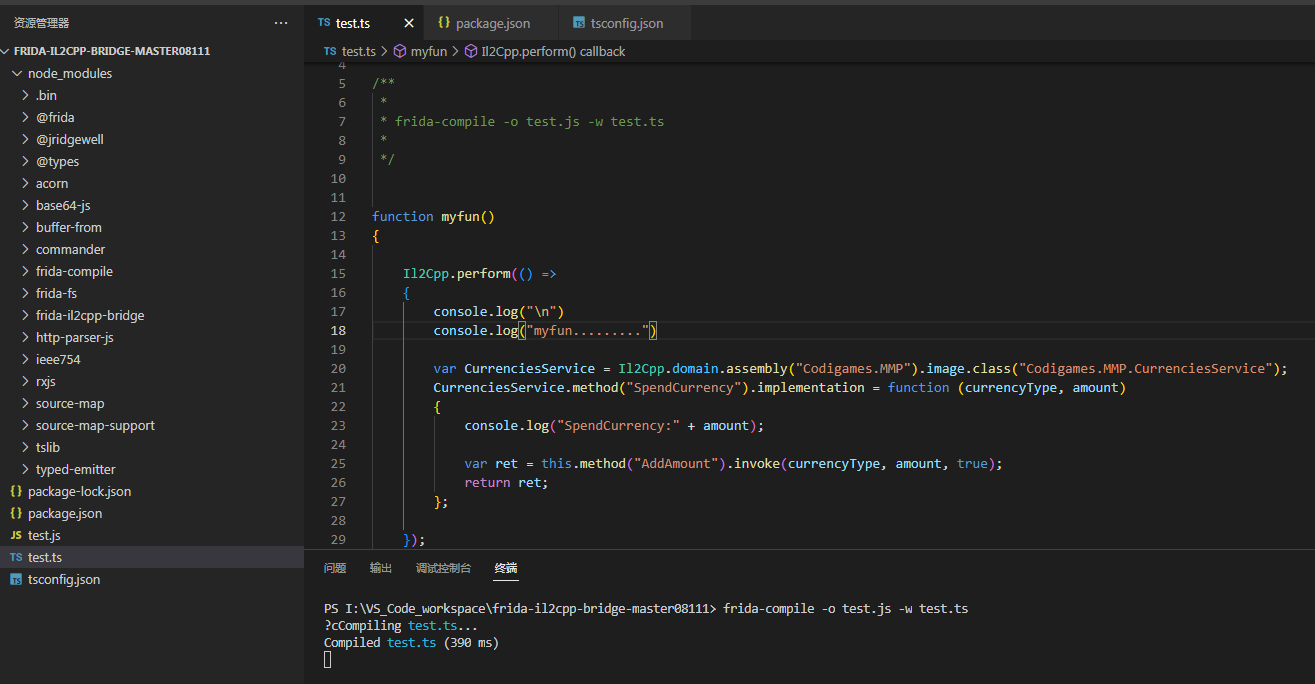Collapse the node_modules folder
Viewport: 1315px width, 684px height.
coord(17,72)
